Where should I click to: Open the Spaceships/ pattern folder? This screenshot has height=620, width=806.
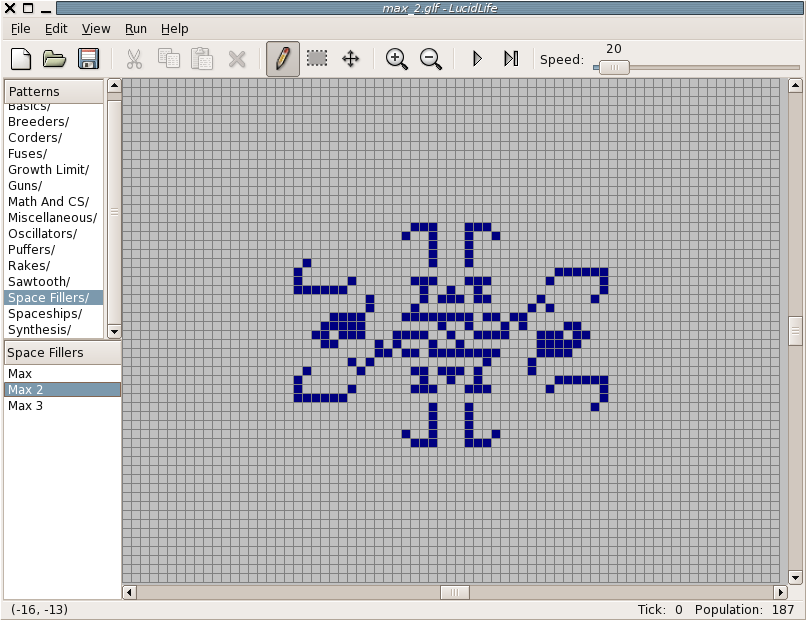click(45, 314)
